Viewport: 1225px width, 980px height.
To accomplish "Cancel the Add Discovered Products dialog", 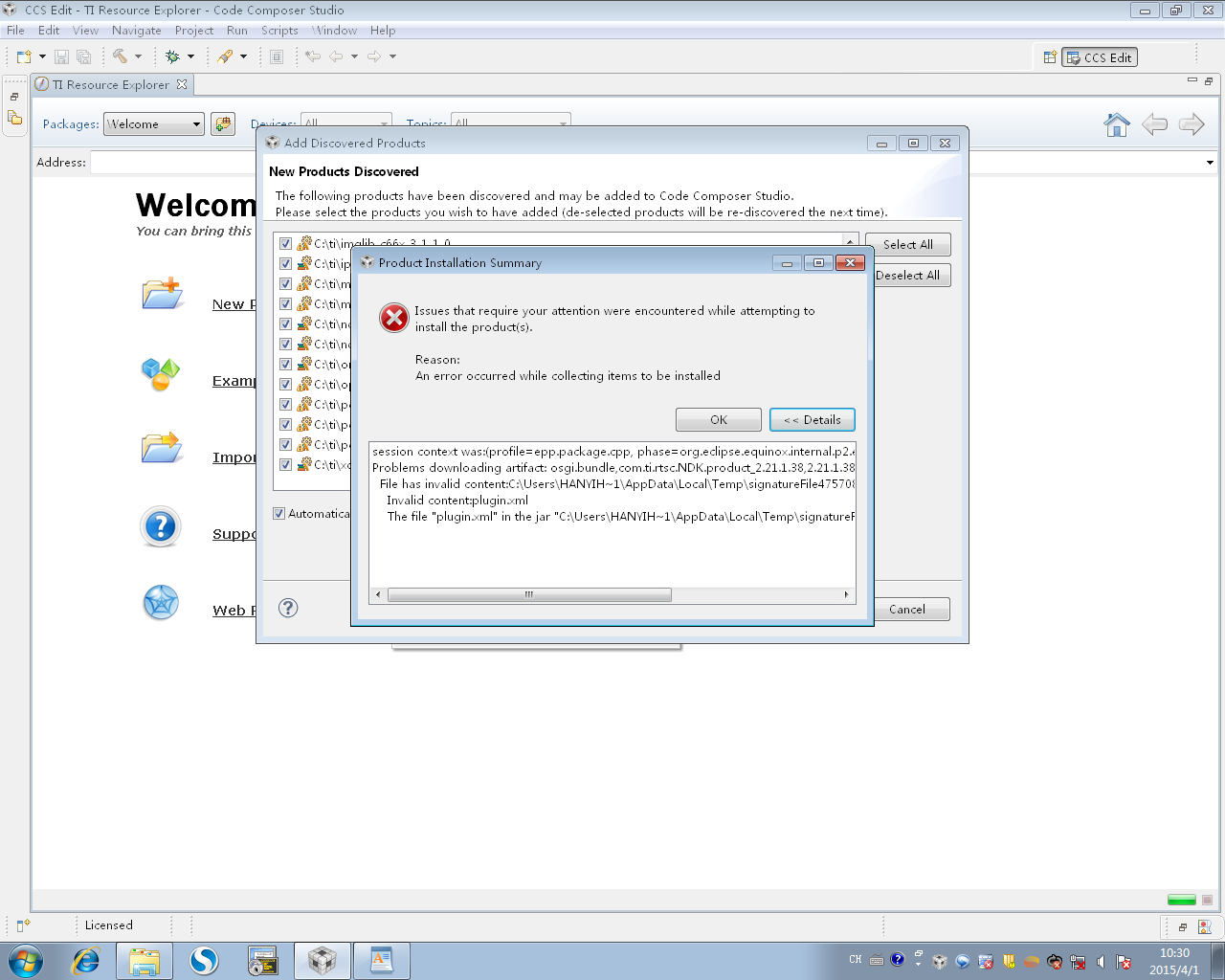I will pos(907,610).
